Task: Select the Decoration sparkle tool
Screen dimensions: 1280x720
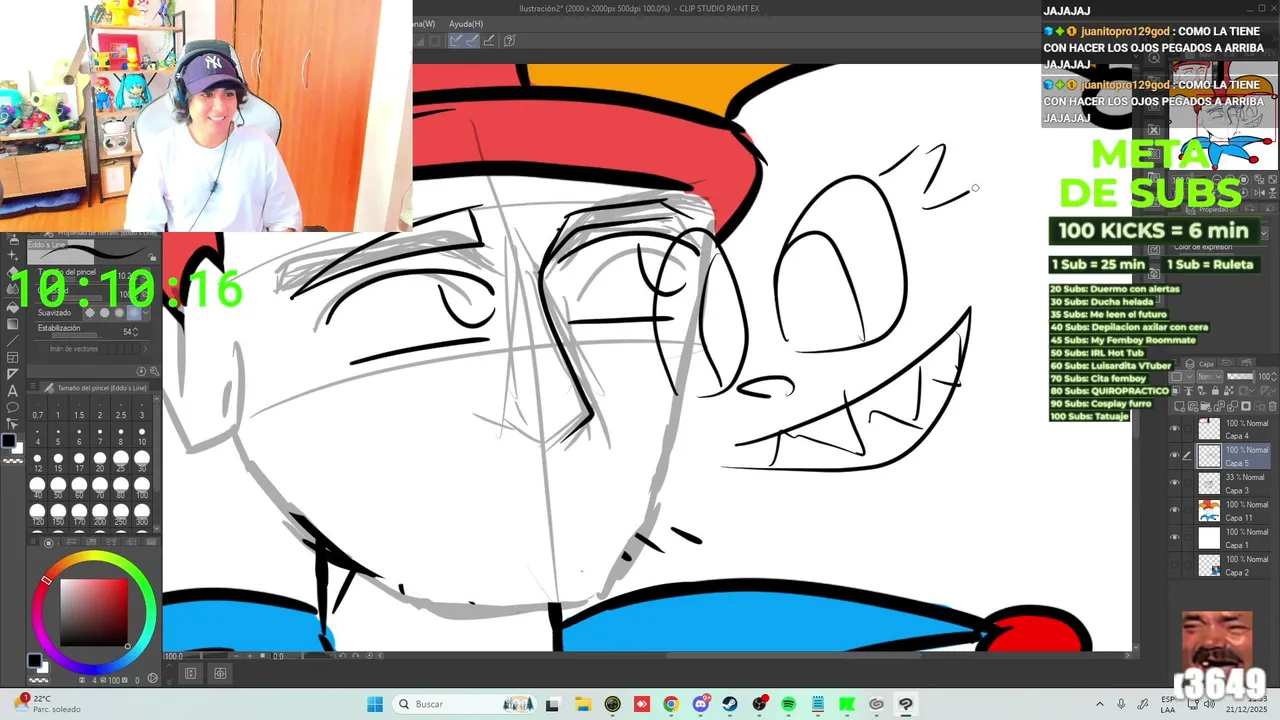Action: (x=12, y=255)
